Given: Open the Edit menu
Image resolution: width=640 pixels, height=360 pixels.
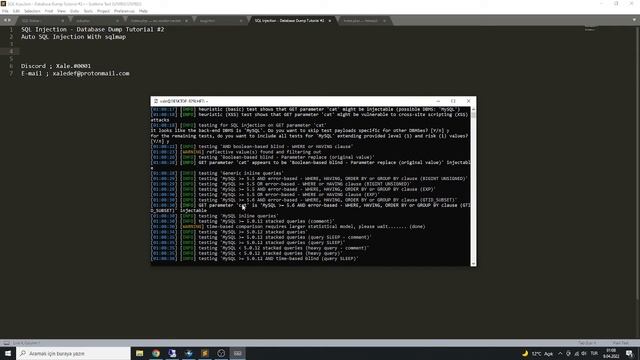Looking at the screenshot, I should click(16, 11).
